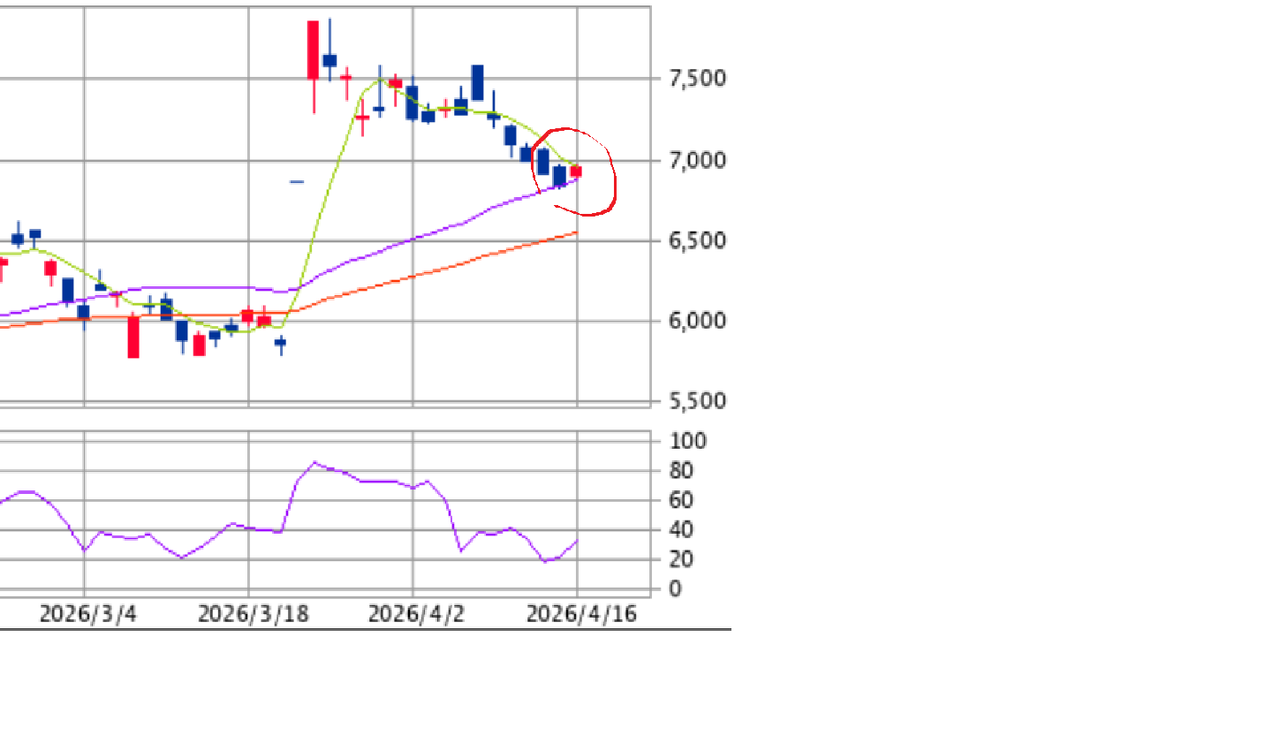The width and height of the screenshot is (1280, 752).
Task: Click the 6,000 price axis label
Action: tap(697, 321)
